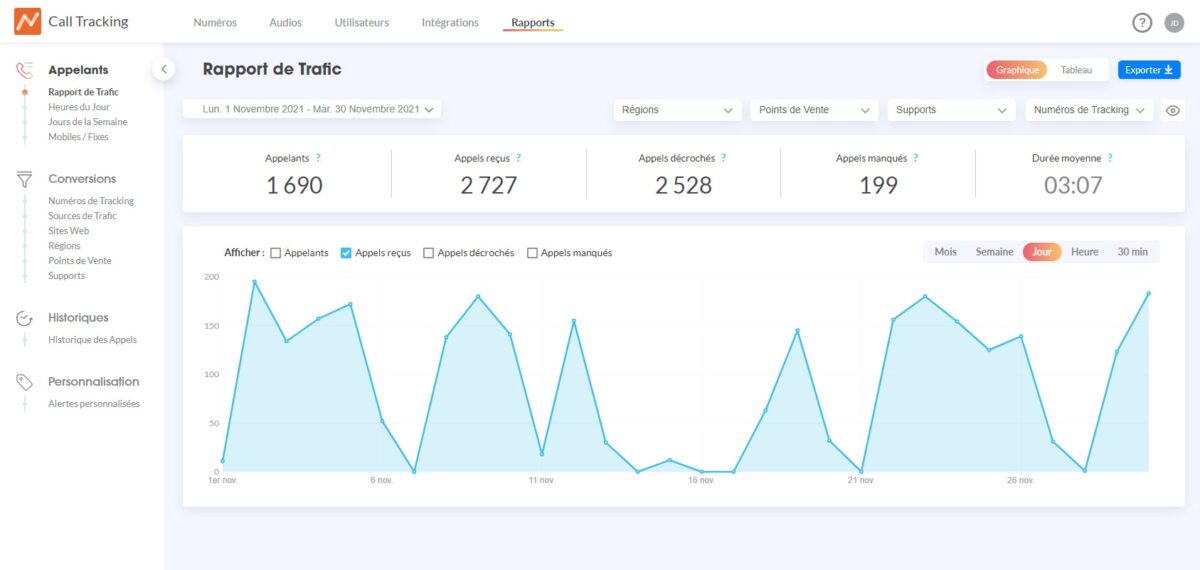The image size is (1200, 570).
Task: Uncheck the Appels reçus checkbox
Action: 346,253
